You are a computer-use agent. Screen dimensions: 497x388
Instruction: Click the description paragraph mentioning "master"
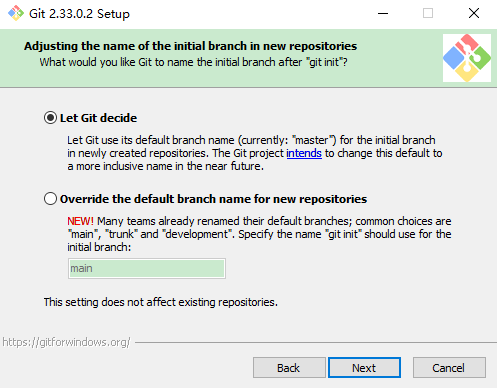click(255, 153)
